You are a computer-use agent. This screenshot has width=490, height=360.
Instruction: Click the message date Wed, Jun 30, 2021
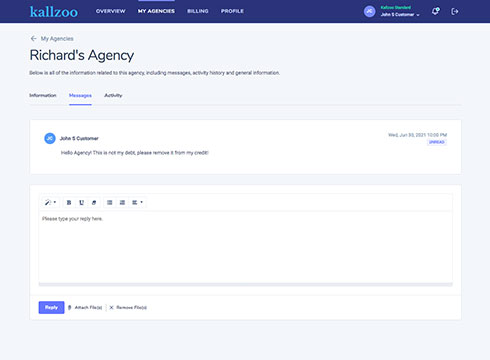pos(417,135)
